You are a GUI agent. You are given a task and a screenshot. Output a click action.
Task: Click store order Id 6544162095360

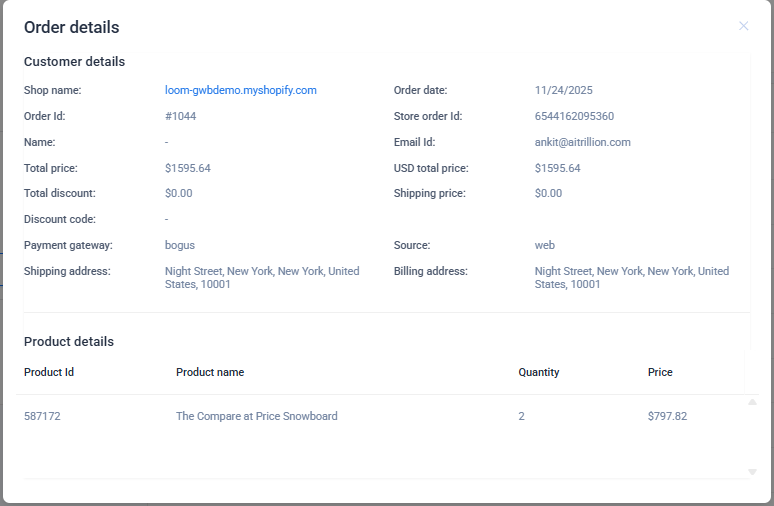574,116
